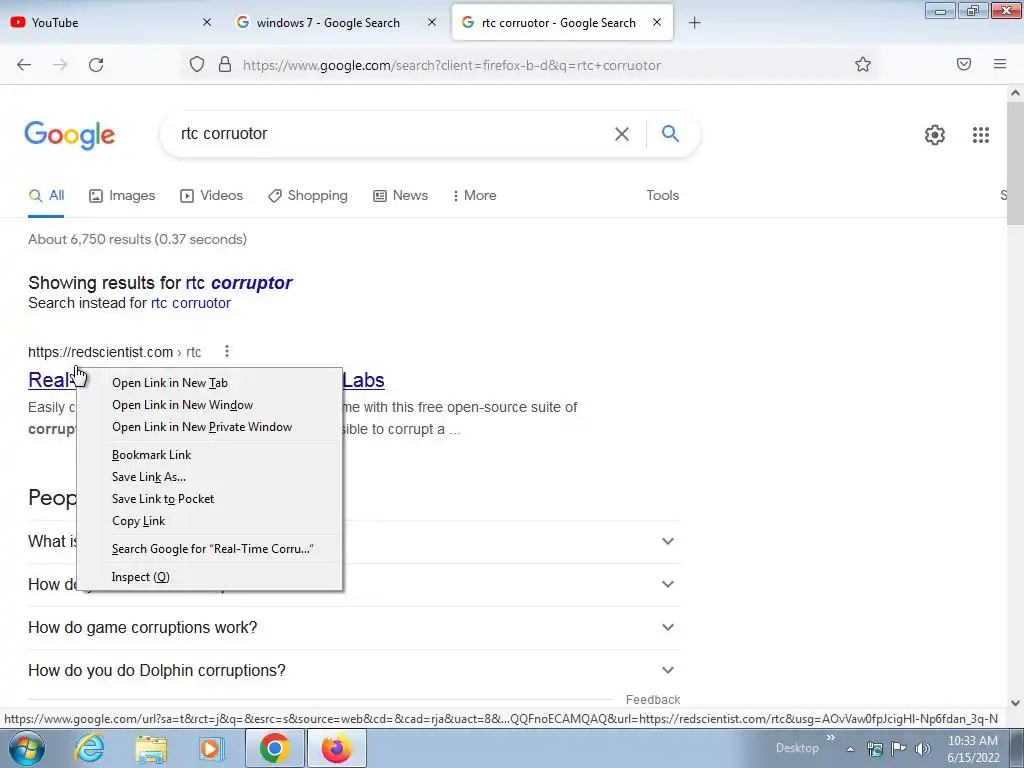Click the 'rtc corruptor' corrected link
The image size is (1024, 768).
pos(239,283)
